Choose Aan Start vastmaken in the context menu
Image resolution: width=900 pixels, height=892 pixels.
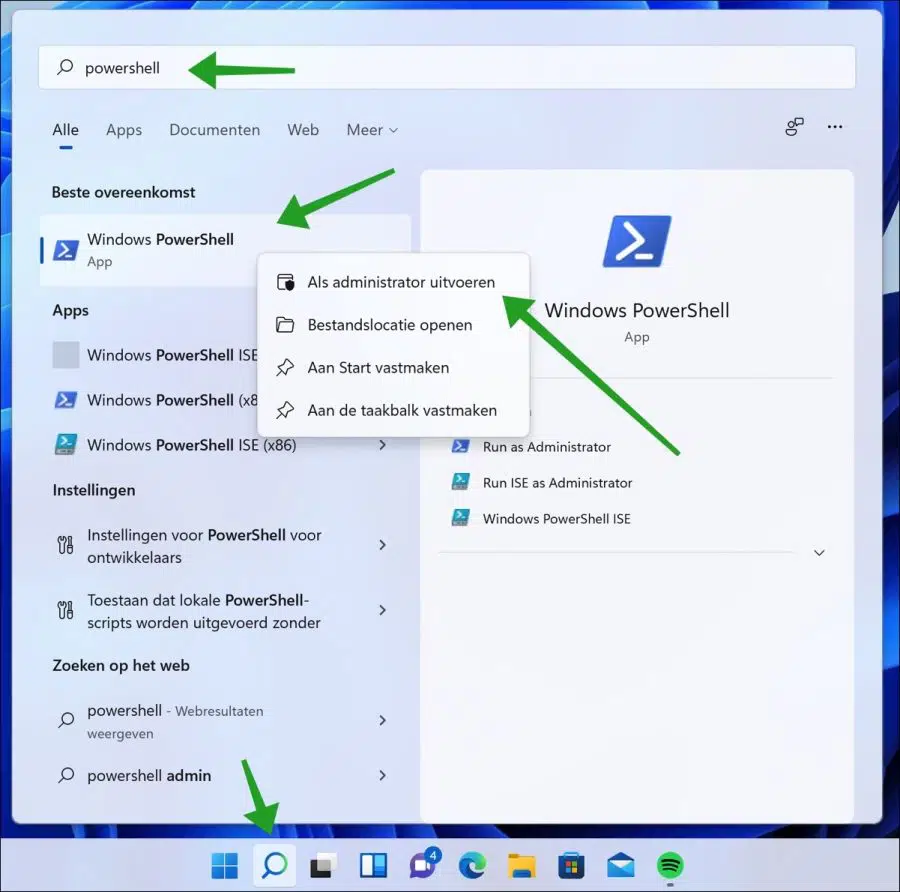(393, 367)
